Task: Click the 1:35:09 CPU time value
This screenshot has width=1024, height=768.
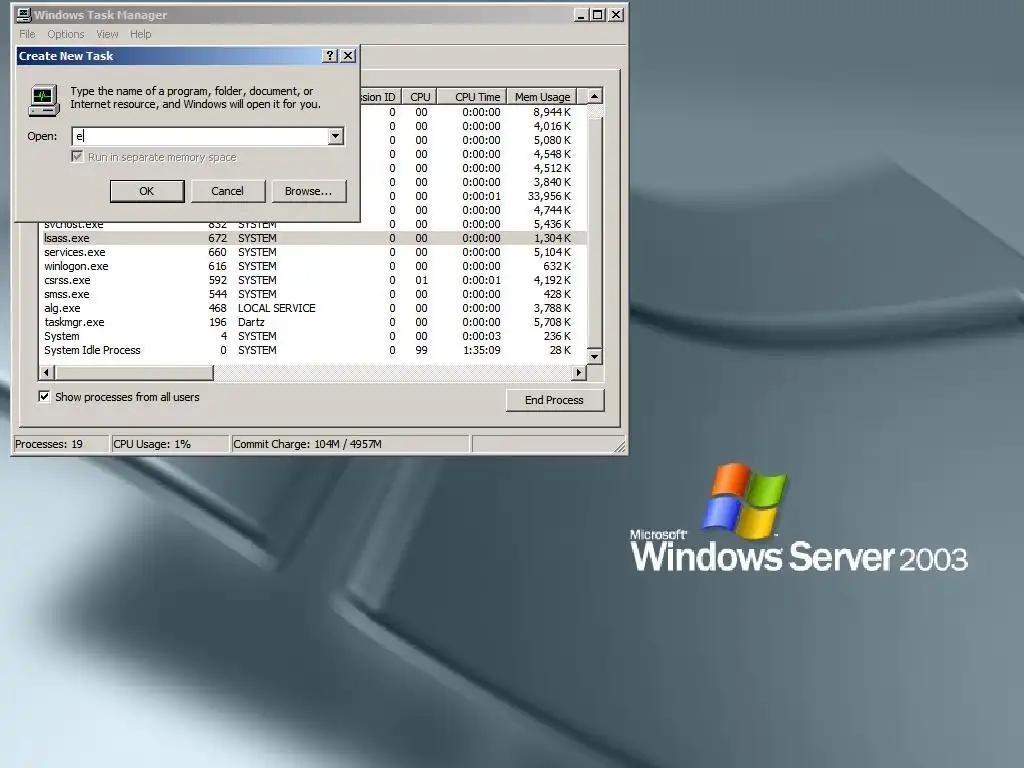Action: coord(481,350)
